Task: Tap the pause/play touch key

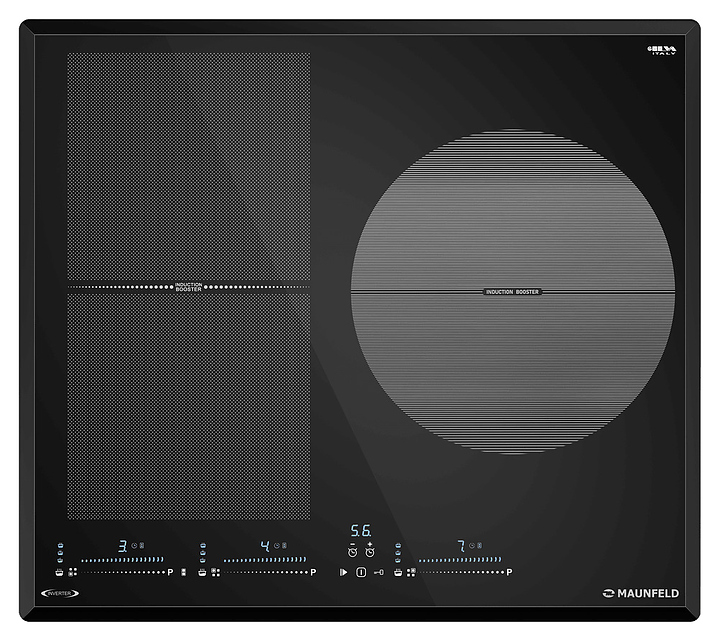Action: [343, 572]
